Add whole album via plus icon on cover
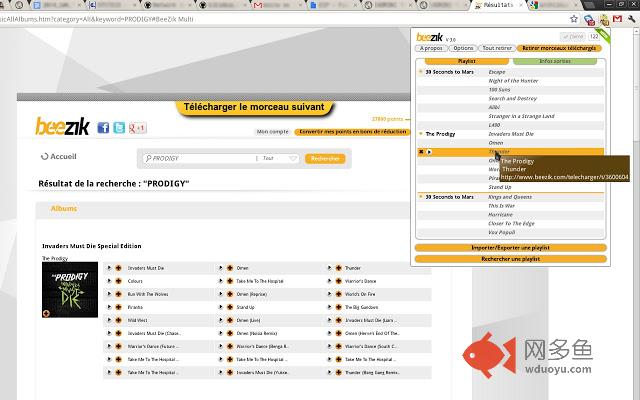The width and height of the screenshot is (640, 400). click(x=46, y=313)
